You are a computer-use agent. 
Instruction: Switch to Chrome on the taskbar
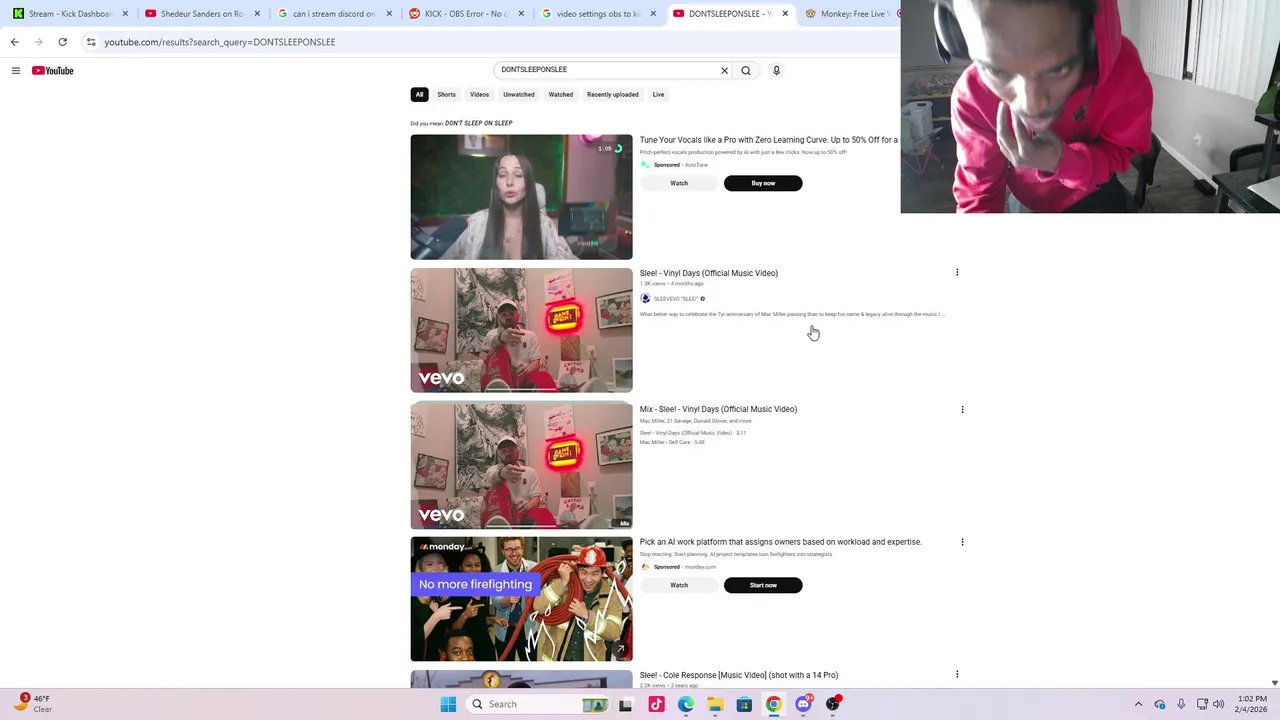click(x=773, y=704)
